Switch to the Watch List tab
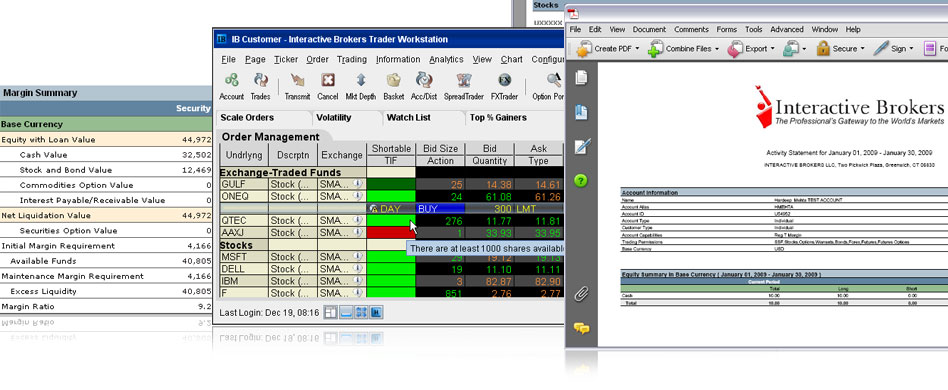 point(409,117)
